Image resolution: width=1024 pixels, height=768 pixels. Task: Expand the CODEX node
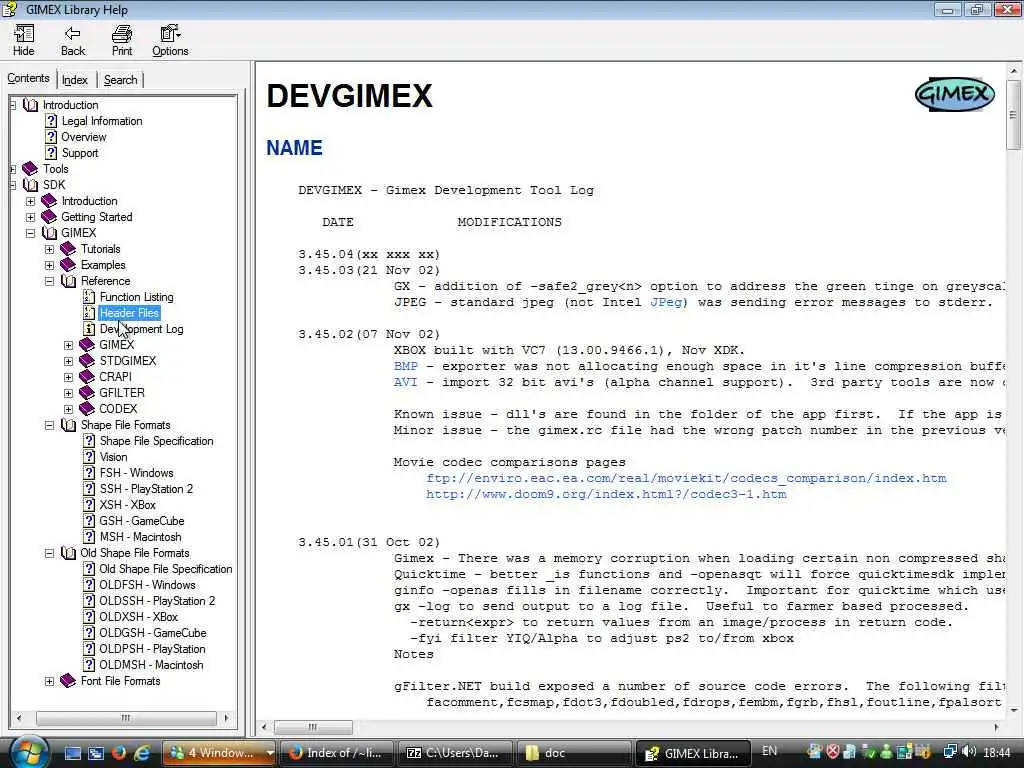click(x=69, y=409)
